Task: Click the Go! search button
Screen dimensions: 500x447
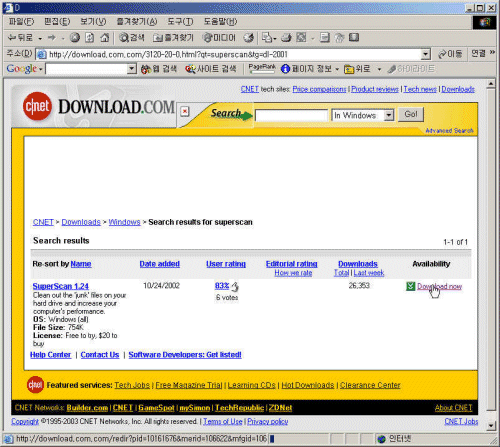Action: 411,114
